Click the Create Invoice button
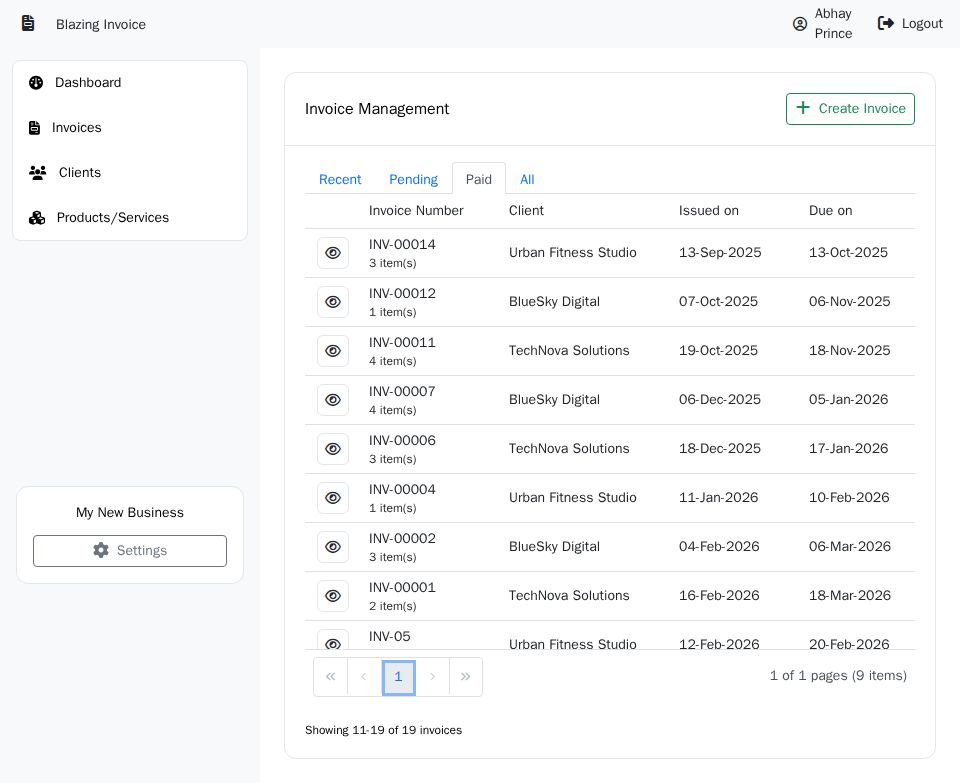 [x=850, y=108]
